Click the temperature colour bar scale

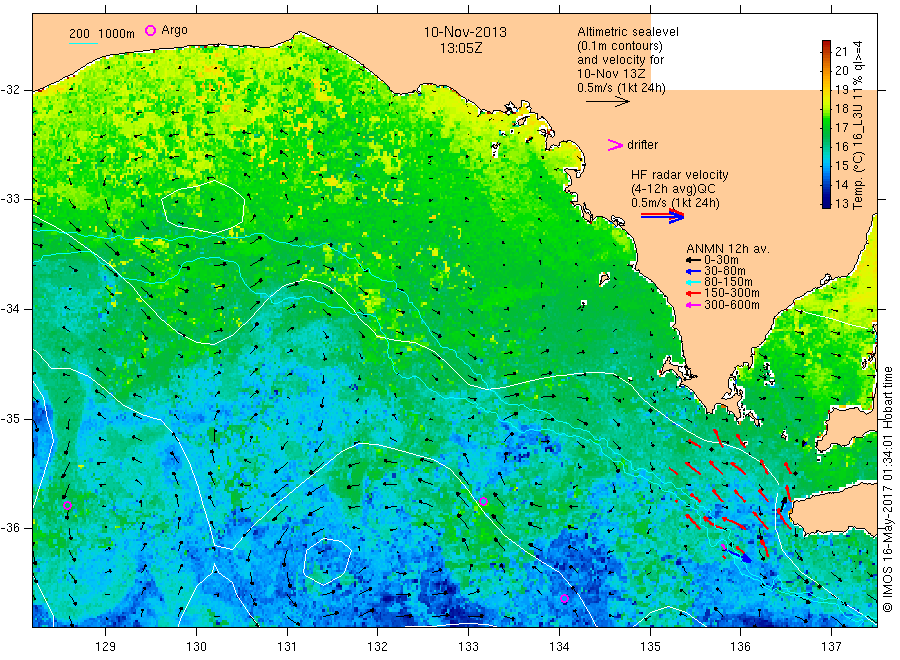(x=826, y=124)
